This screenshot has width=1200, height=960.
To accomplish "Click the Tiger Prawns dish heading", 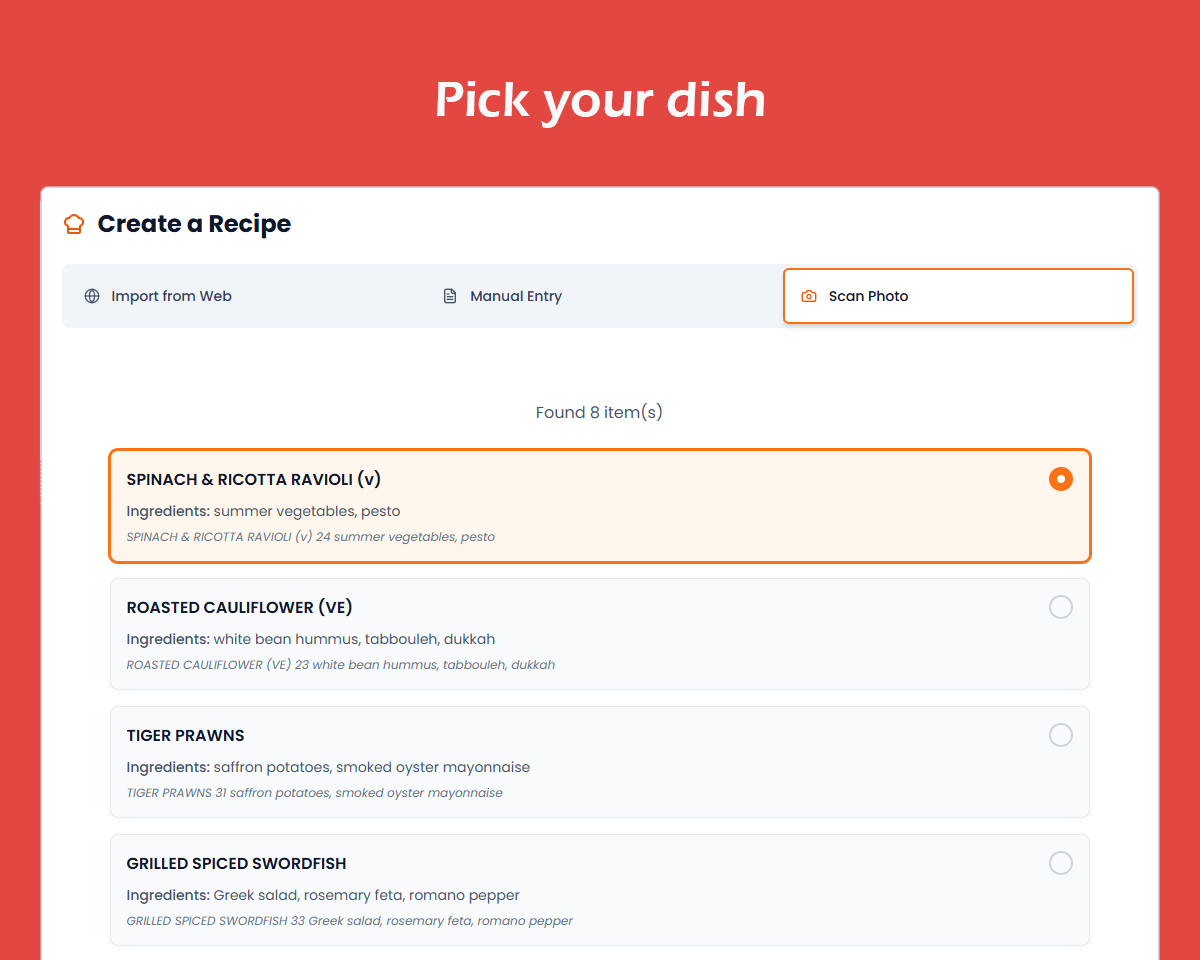I will 185,735.
